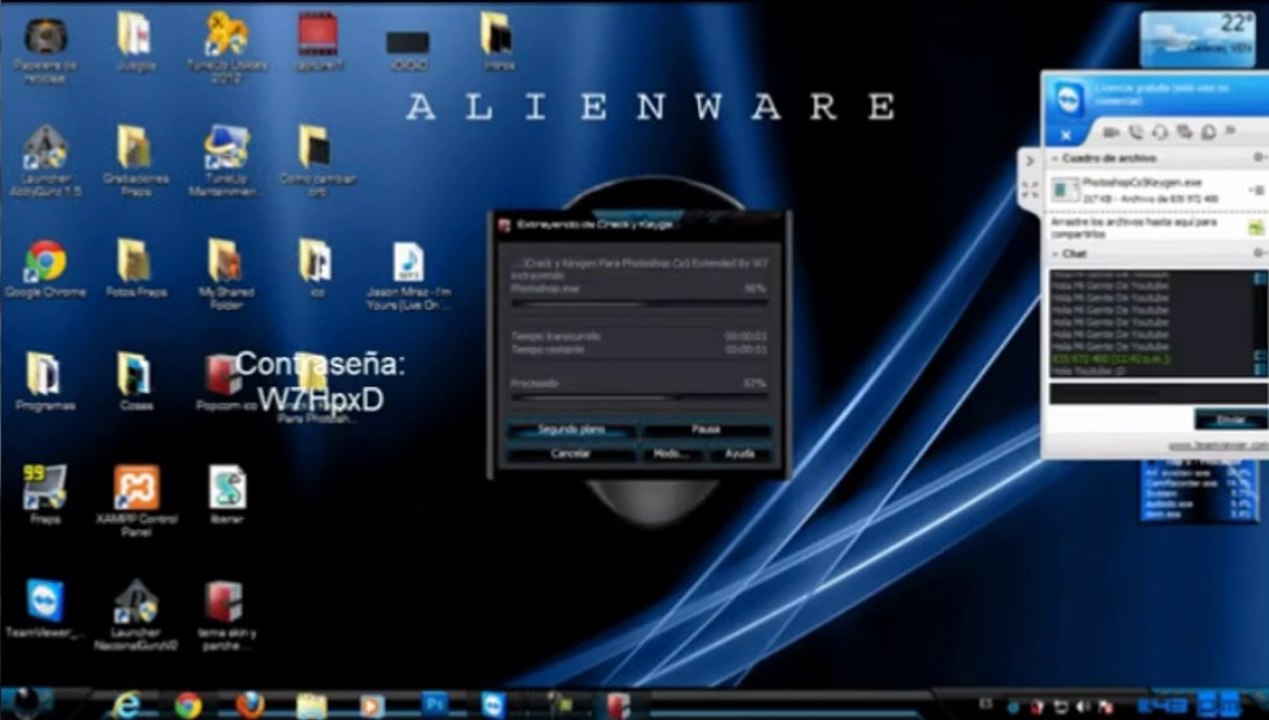Click the Enviar button in TeamViewer chat

(1230, 419)
